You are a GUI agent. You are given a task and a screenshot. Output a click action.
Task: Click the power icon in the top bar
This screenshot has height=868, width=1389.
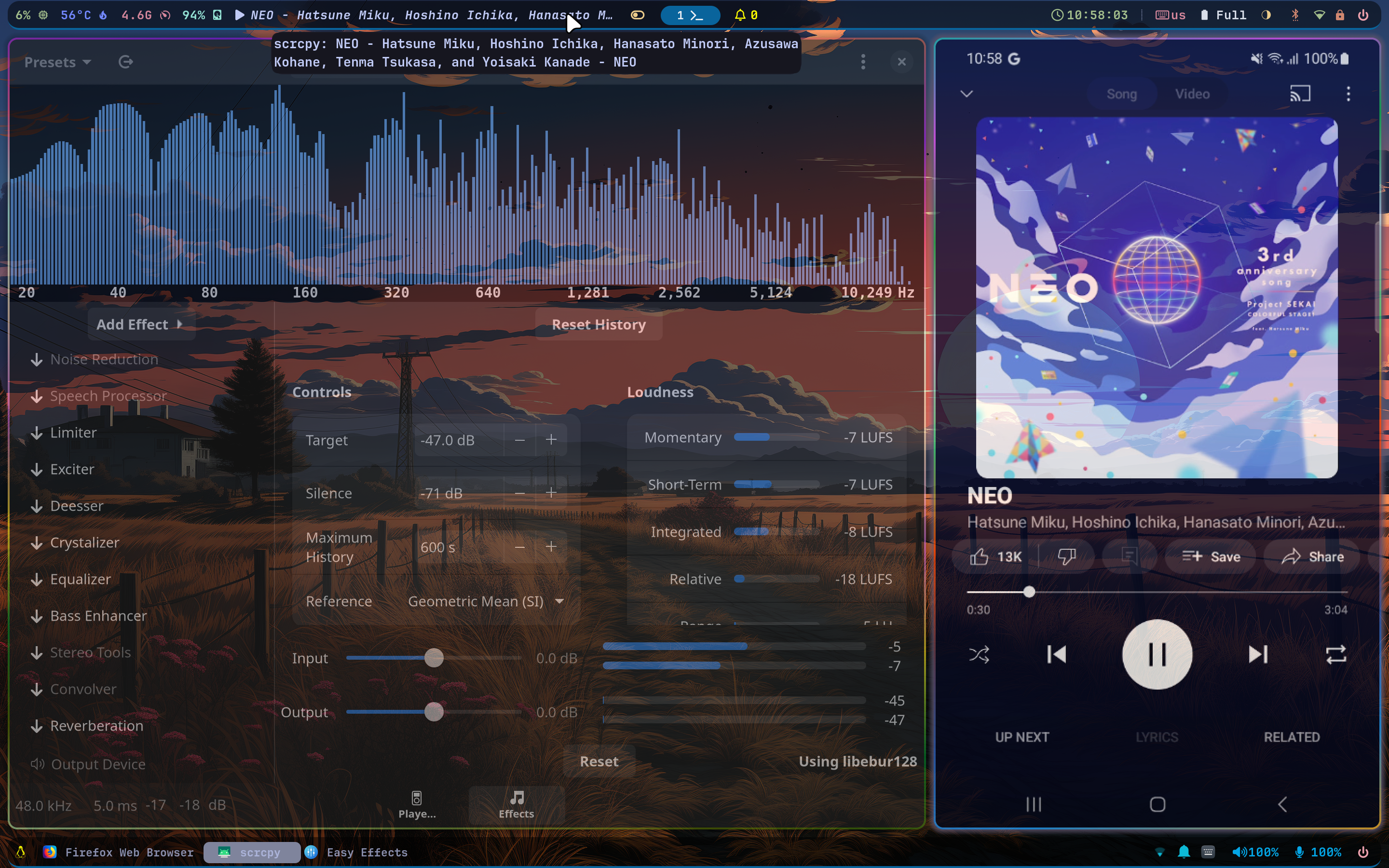coord(1363,15)
